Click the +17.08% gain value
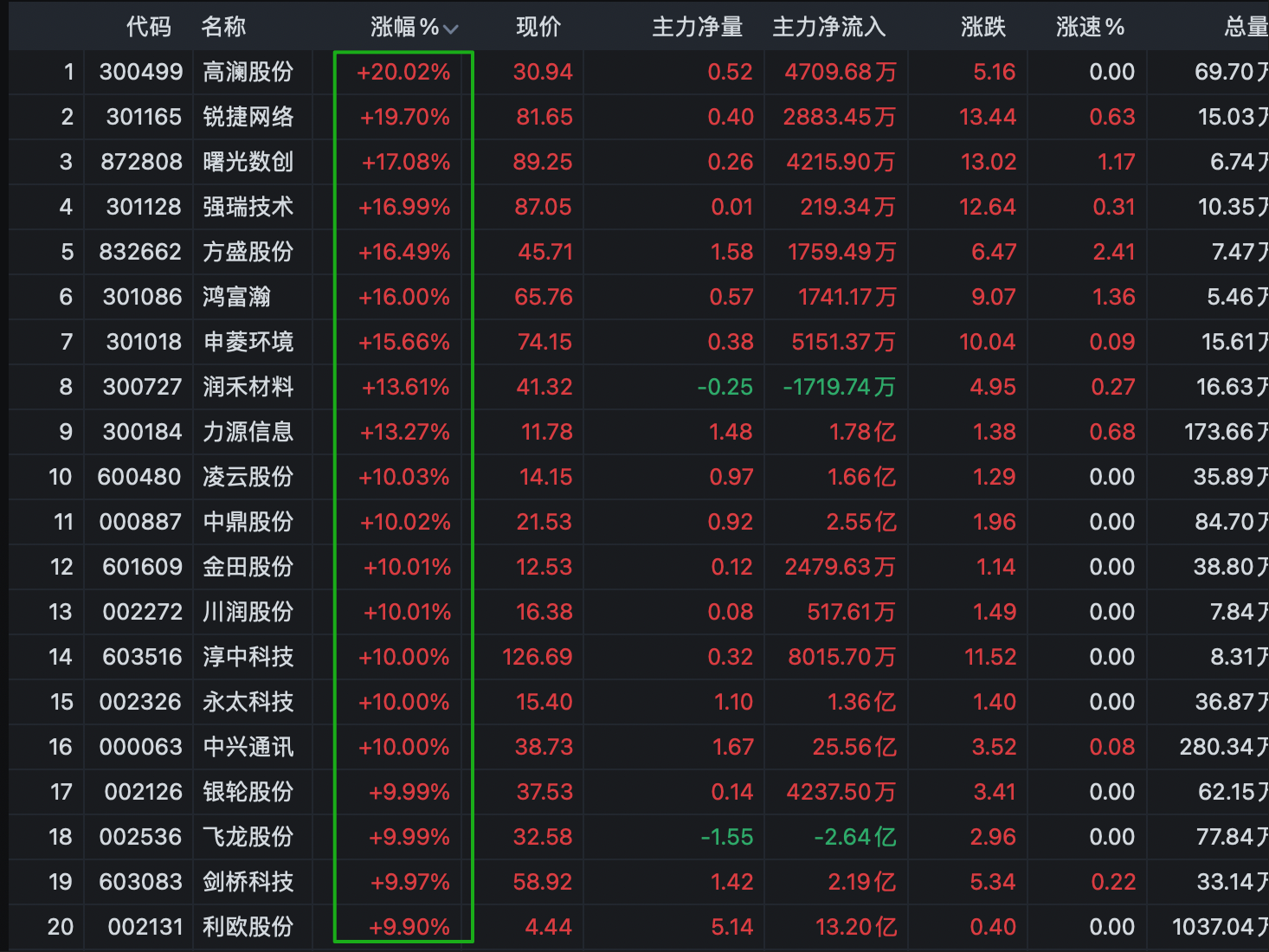 (x=406, y=162)
